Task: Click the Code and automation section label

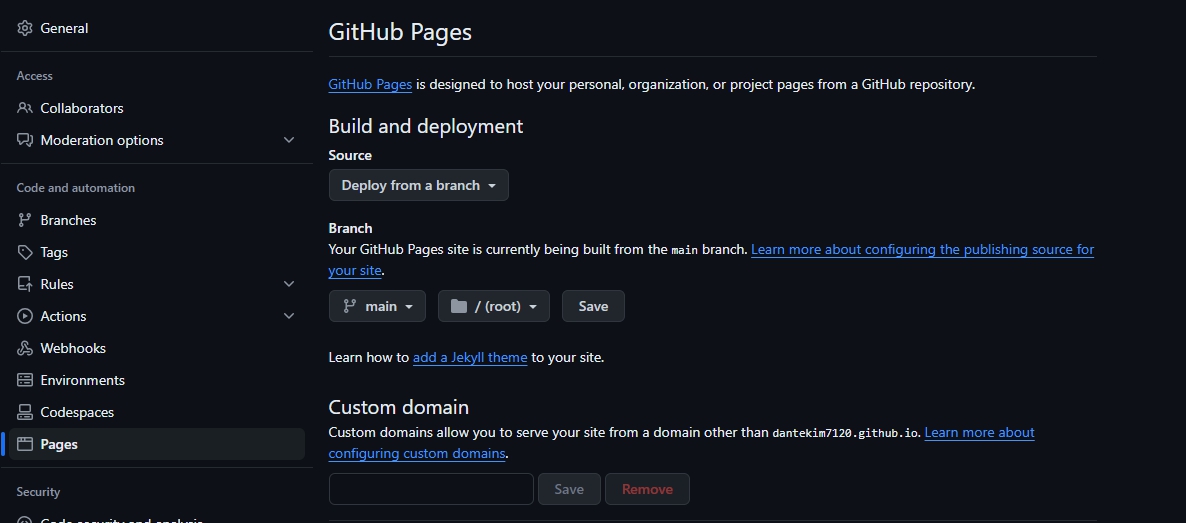Action: 76,188
